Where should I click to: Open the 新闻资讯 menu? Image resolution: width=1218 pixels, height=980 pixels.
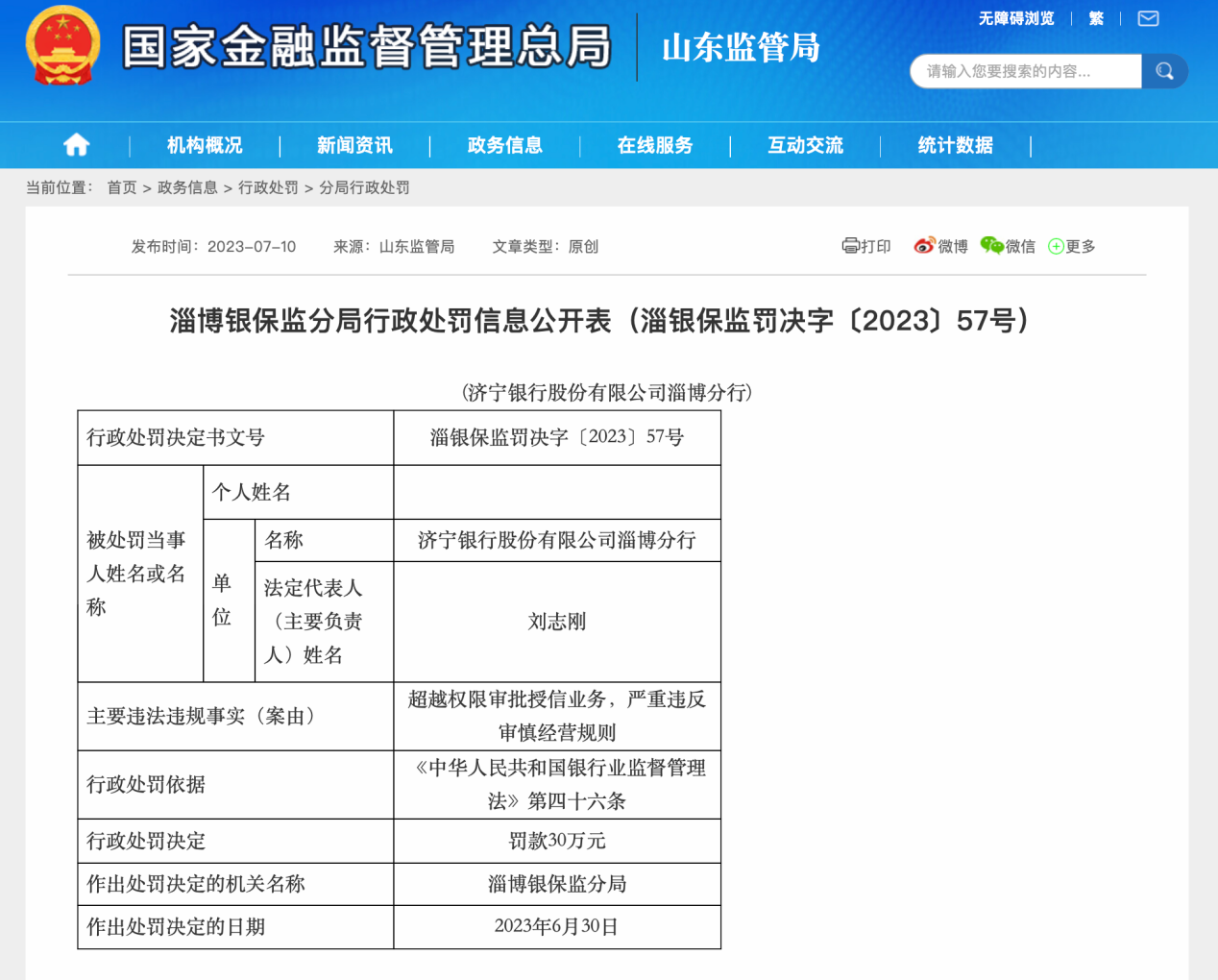pos(354,145)
